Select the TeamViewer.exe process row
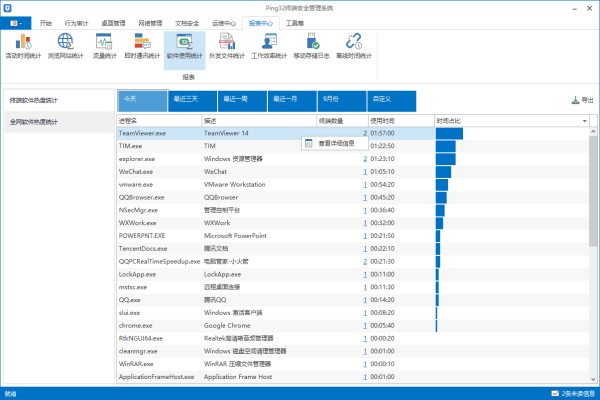The height and width of the screenshot is (400, 600). pos(352,133)
